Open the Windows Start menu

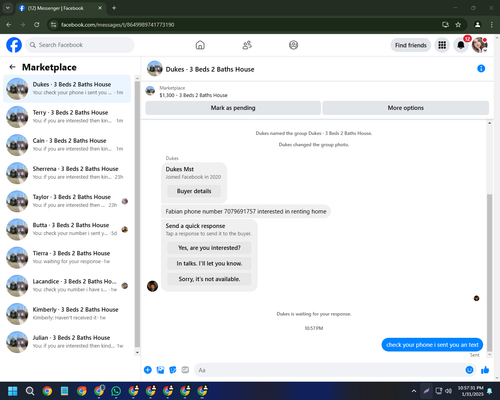tap(13, 391)
